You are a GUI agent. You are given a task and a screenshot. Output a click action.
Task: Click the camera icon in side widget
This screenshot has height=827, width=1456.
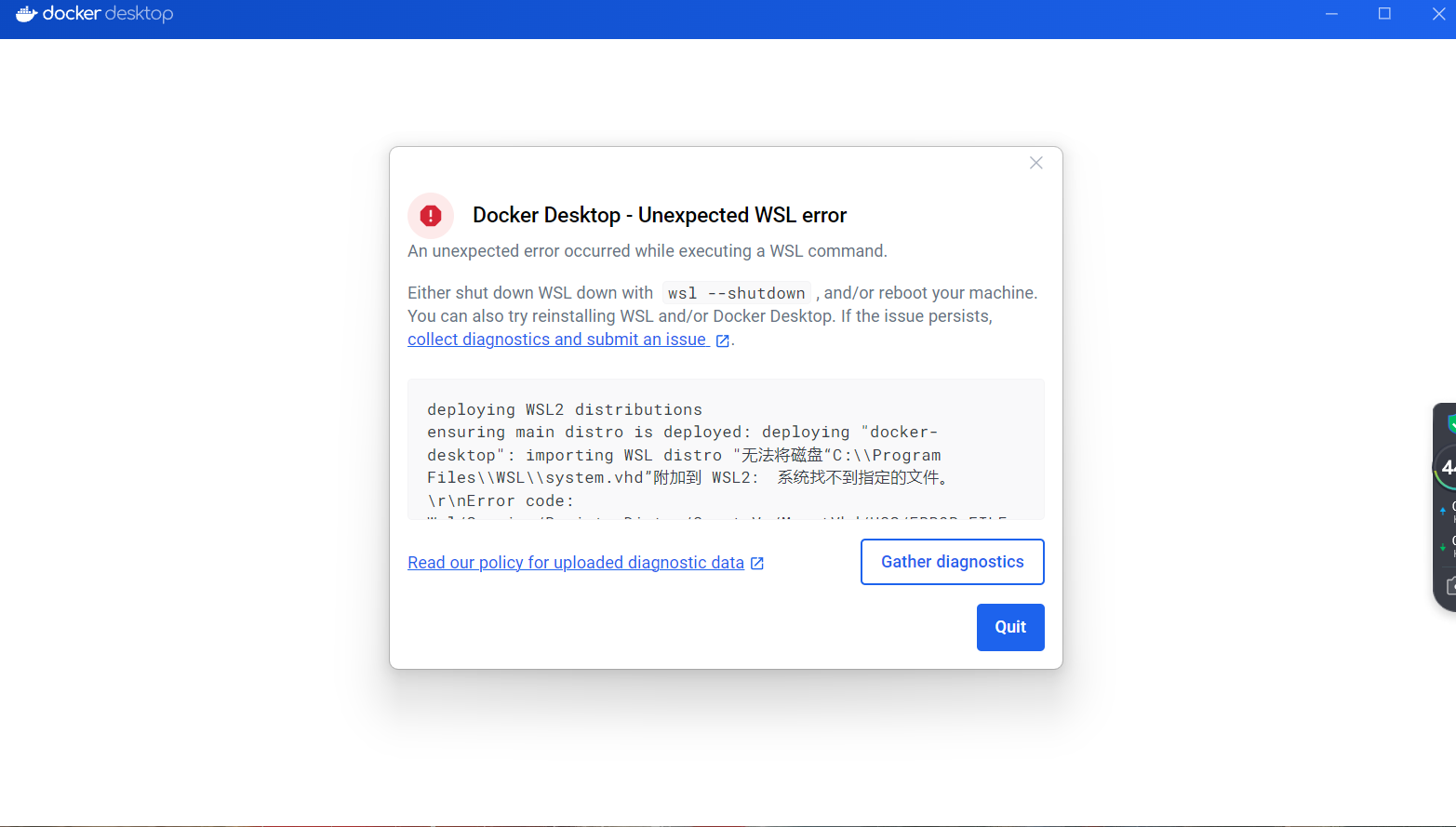(x=1451, y=586)
